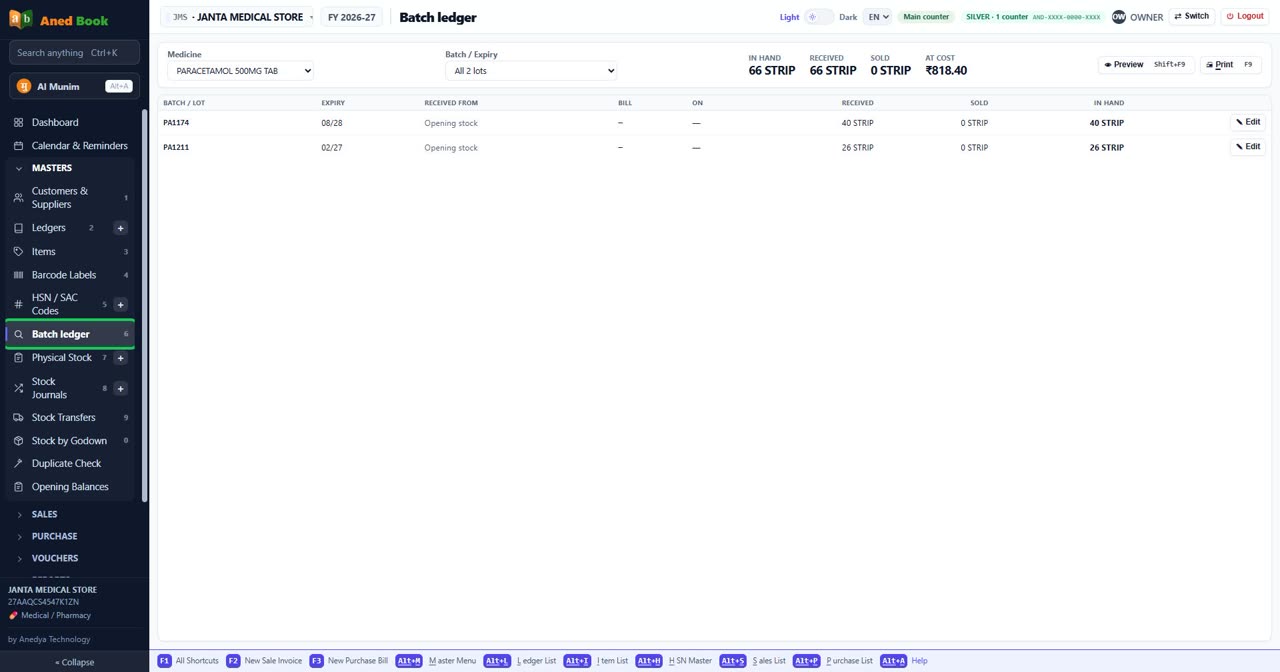The width and height of the screenshot is (1280, 672).
Task: Open Opening Balances page
Action: (x=70, y=487)
